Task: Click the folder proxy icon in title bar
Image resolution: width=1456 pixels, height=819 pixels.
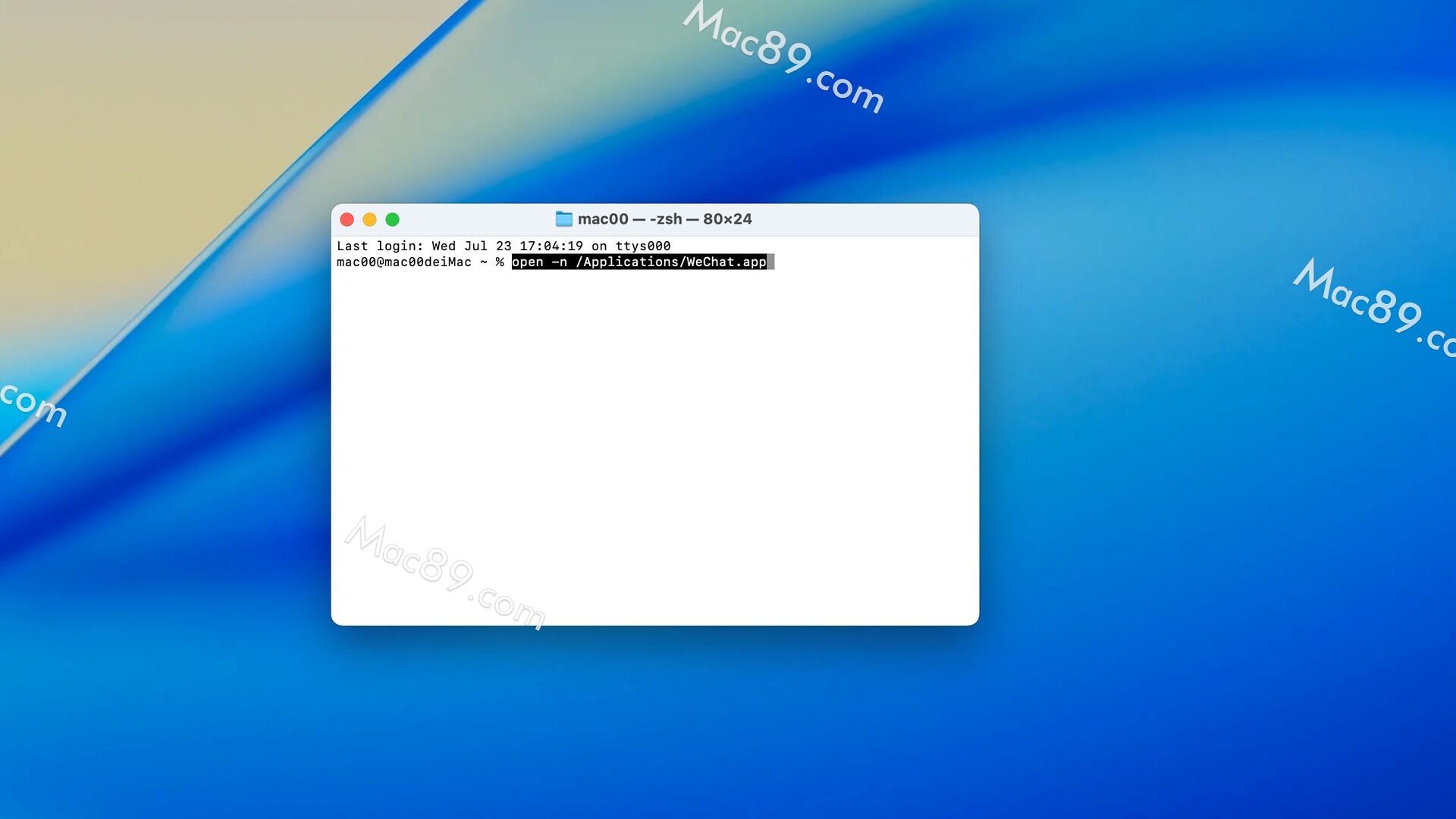Action: (563, 219)
